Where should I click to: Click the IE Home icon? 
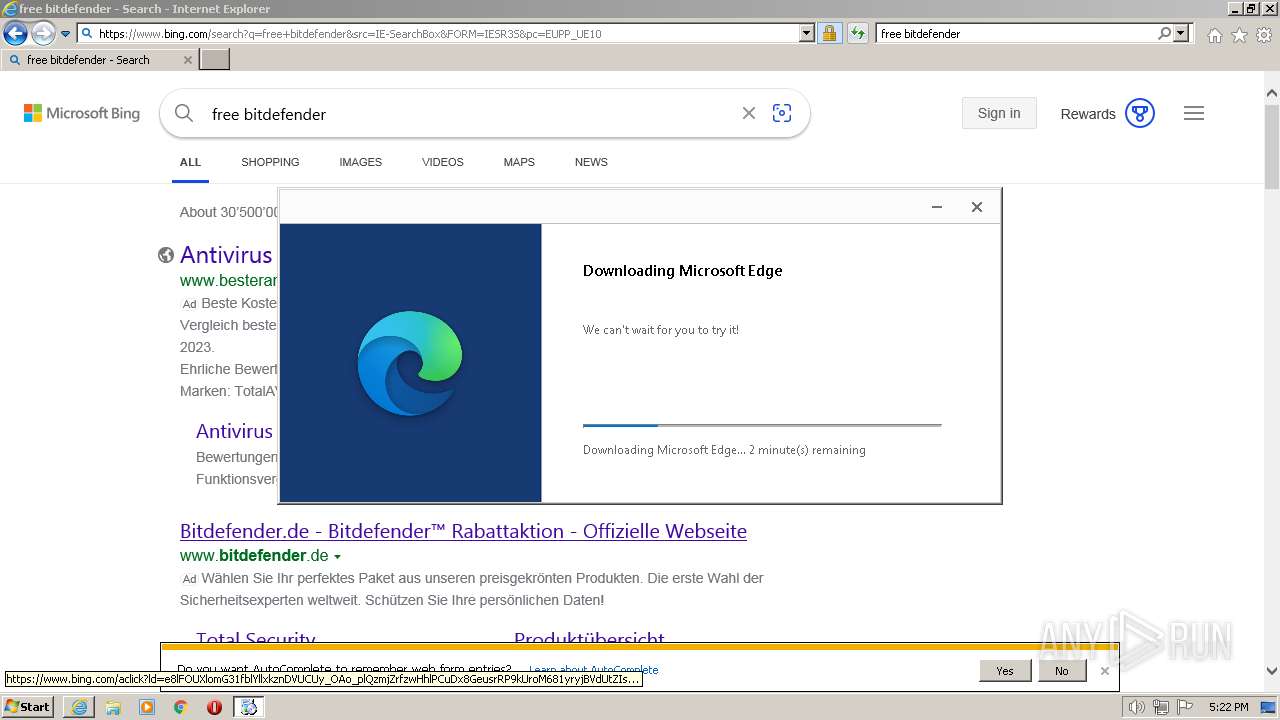click(x=1214, y=35)
